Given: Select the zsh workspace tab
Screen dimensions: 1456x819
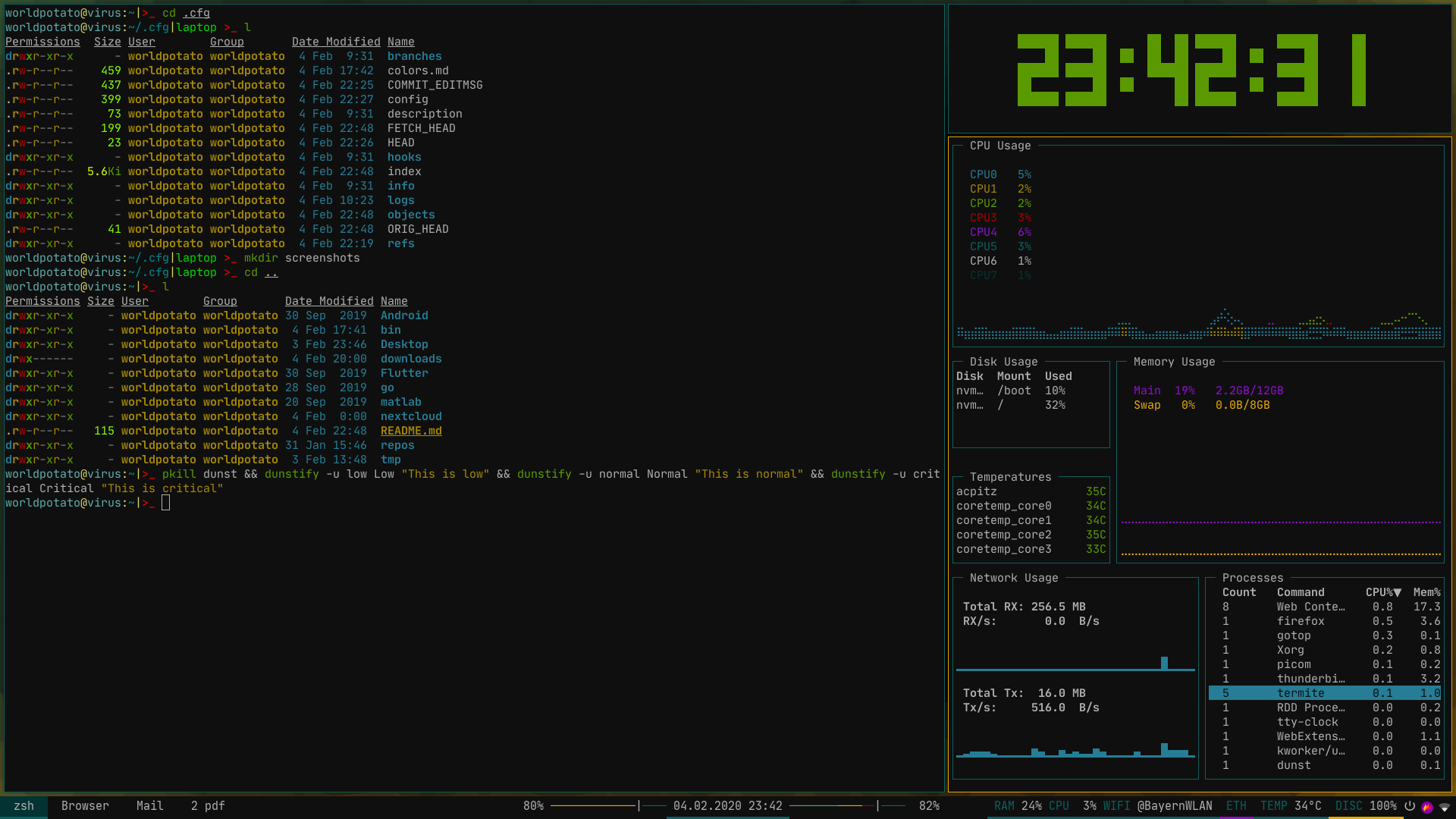Looking at the screenshot, I should coord(24,806).
